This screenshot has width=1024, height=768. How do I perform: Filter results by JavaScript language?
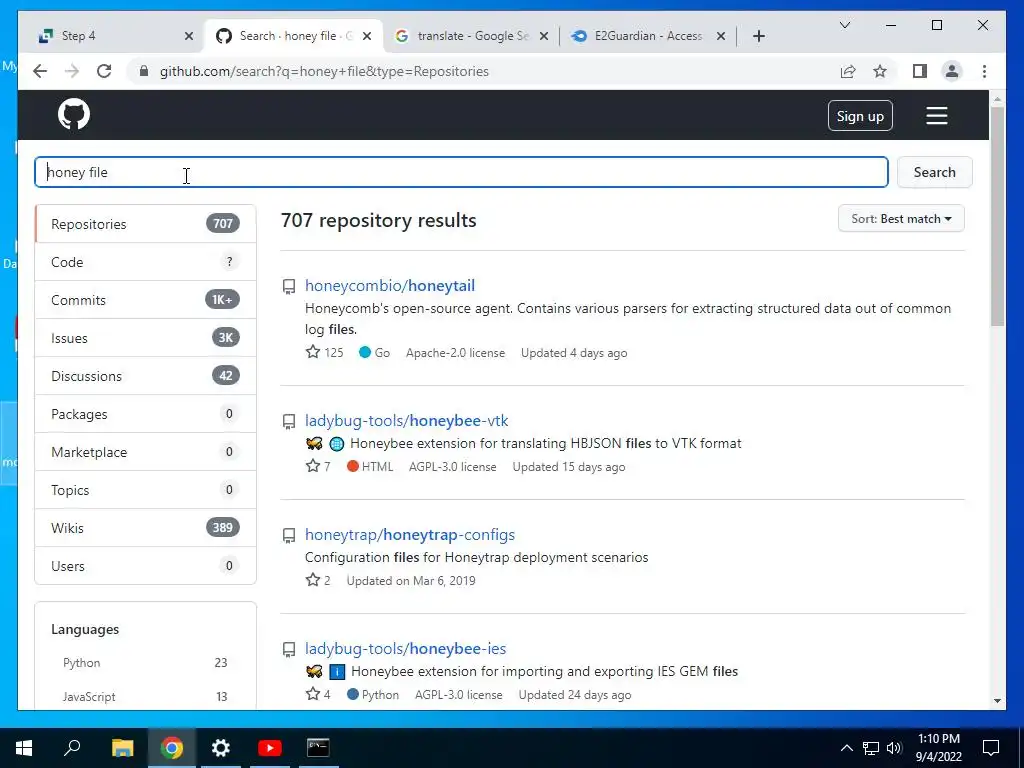point(145,696)
